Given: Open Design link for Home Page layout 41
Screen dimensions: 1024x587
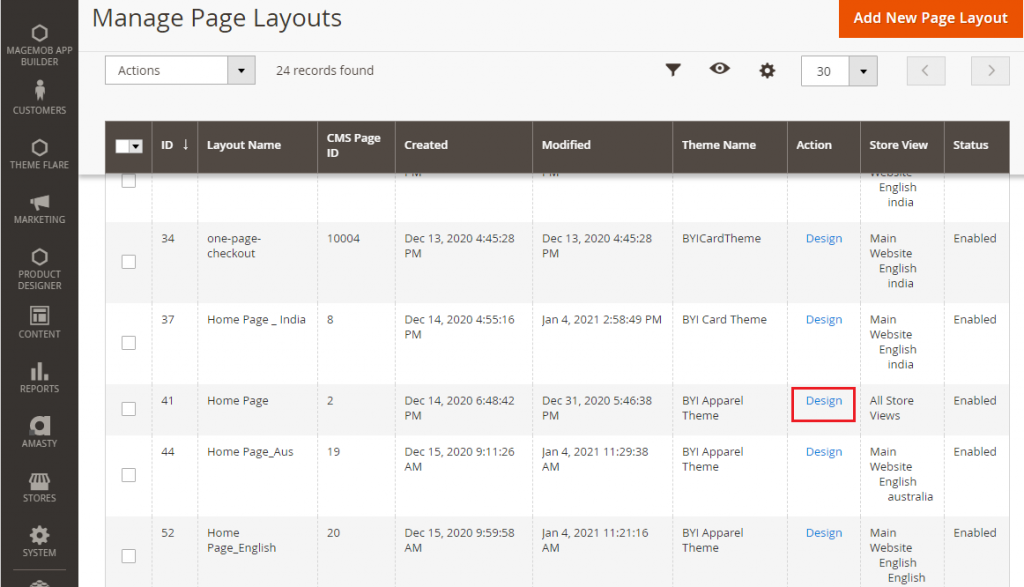Looking at the screenshot, I should click(823, 401).
